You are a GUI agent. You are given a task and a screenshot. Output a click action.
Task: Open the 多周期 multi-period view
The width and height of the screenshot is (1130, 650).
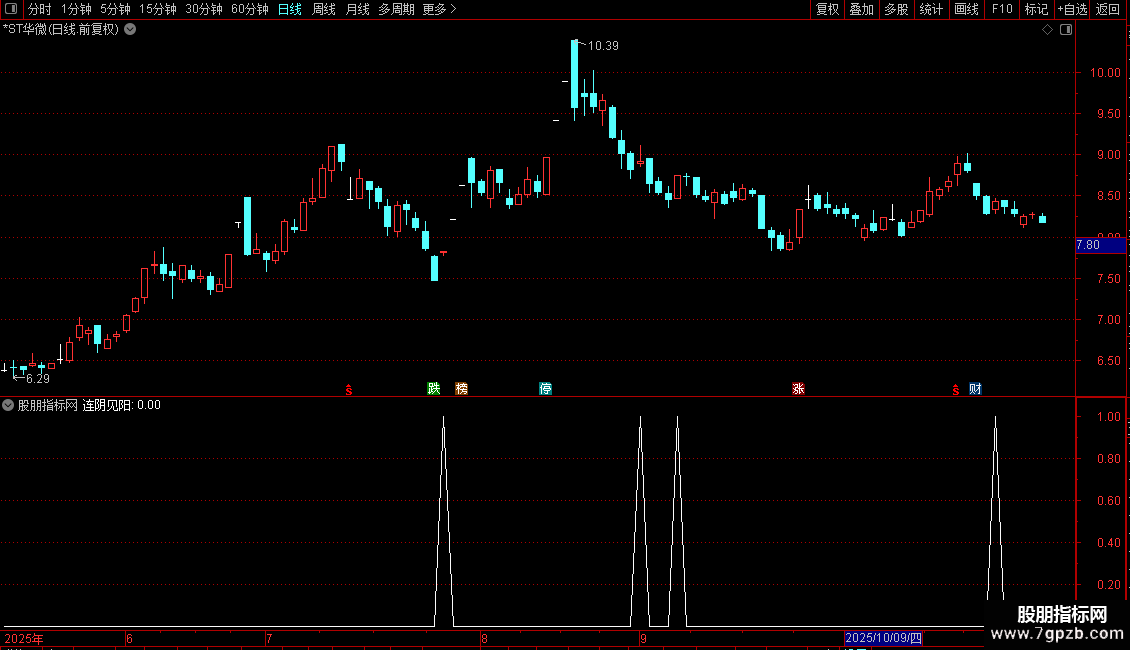396,9
